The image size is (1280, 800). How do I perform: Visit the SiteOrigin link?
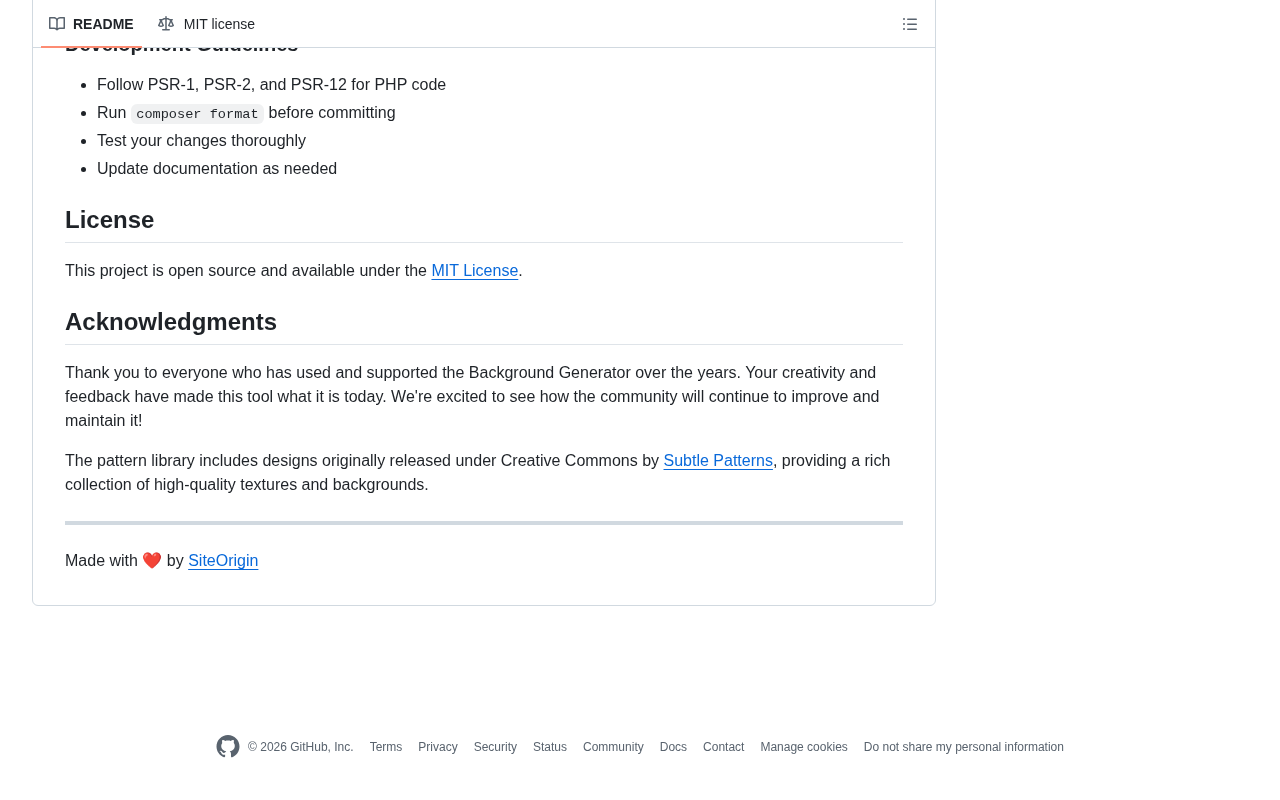(223, 561)
